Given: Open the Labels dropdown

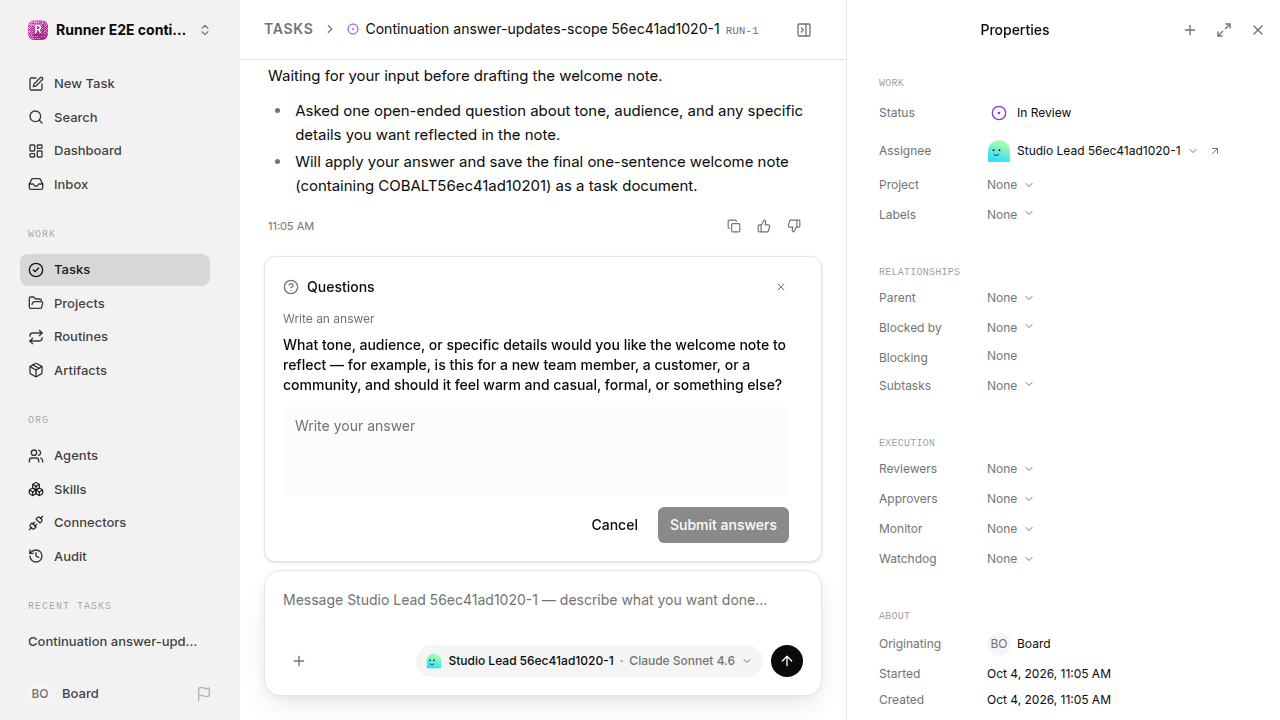Looking at the screenshot, I should click(x=1010, y=215).
